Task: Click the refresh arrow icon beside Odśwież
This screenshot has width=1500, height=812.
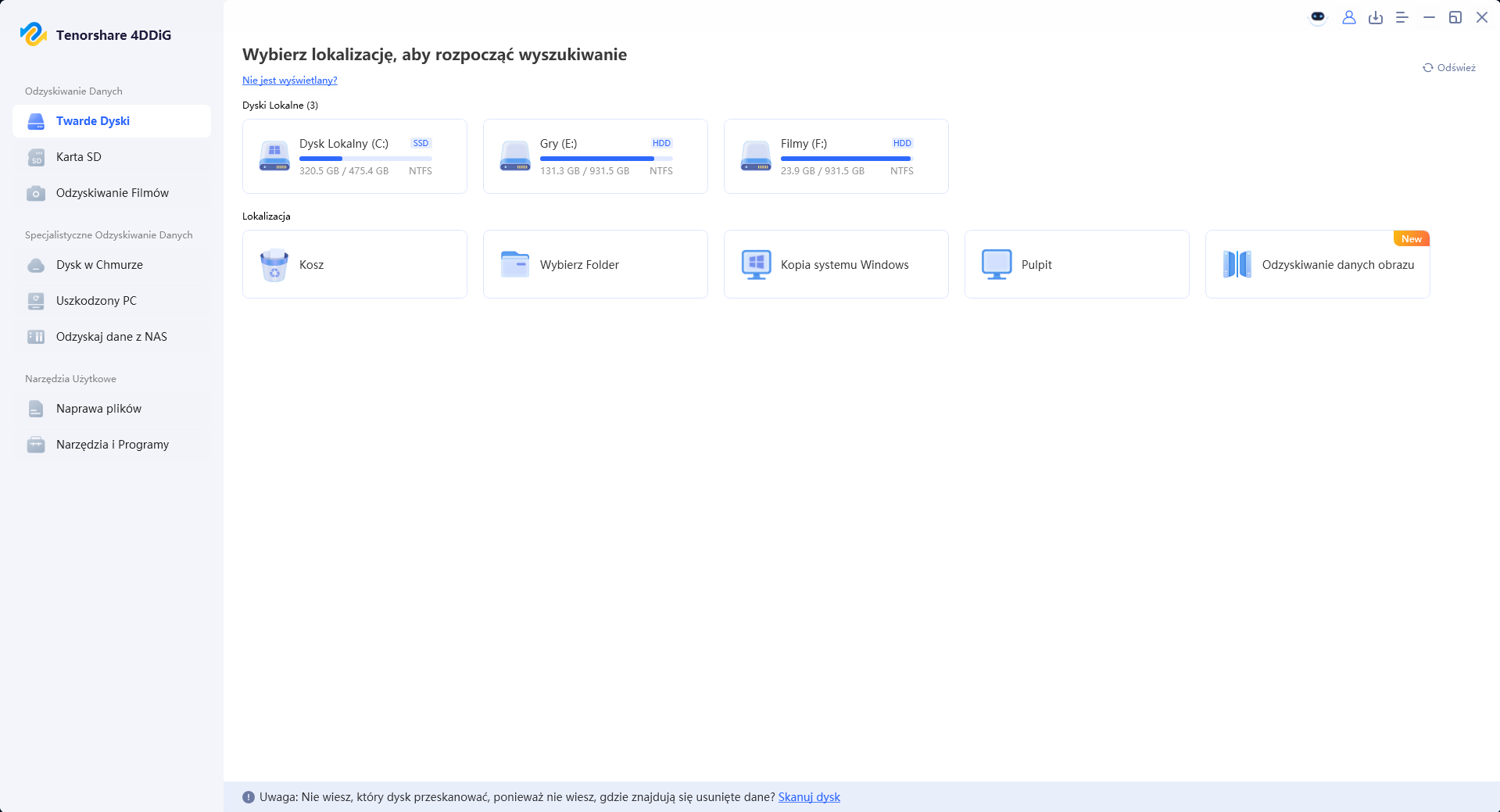Action: [x=1428, y=68]
